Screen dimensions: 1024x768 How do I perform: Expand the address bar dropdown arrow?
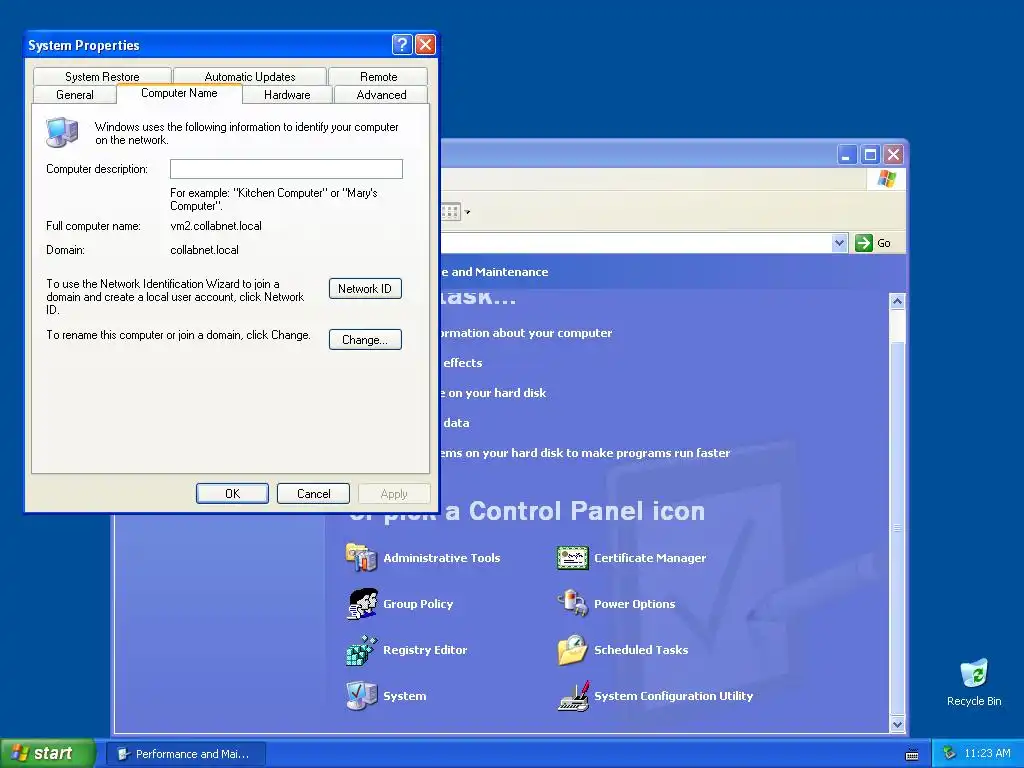pos(840,243)
